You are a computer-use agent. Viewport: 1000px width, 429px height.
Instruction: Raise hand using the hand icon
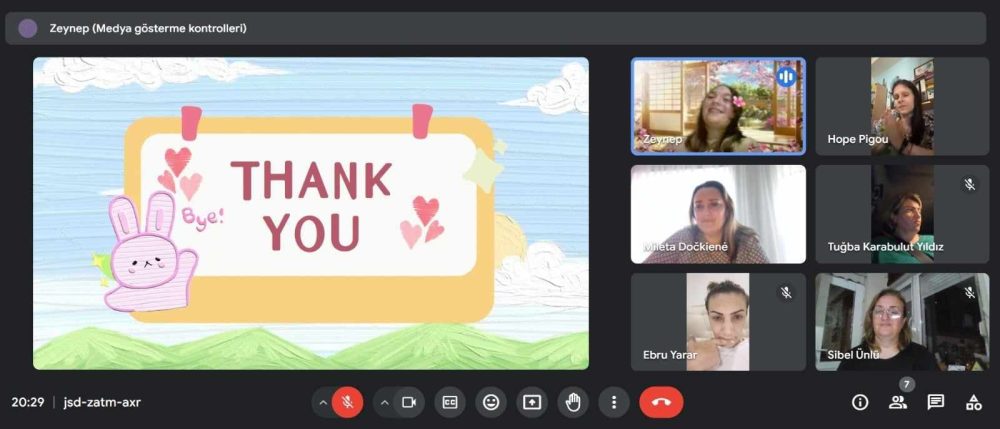tap(573, 402)
